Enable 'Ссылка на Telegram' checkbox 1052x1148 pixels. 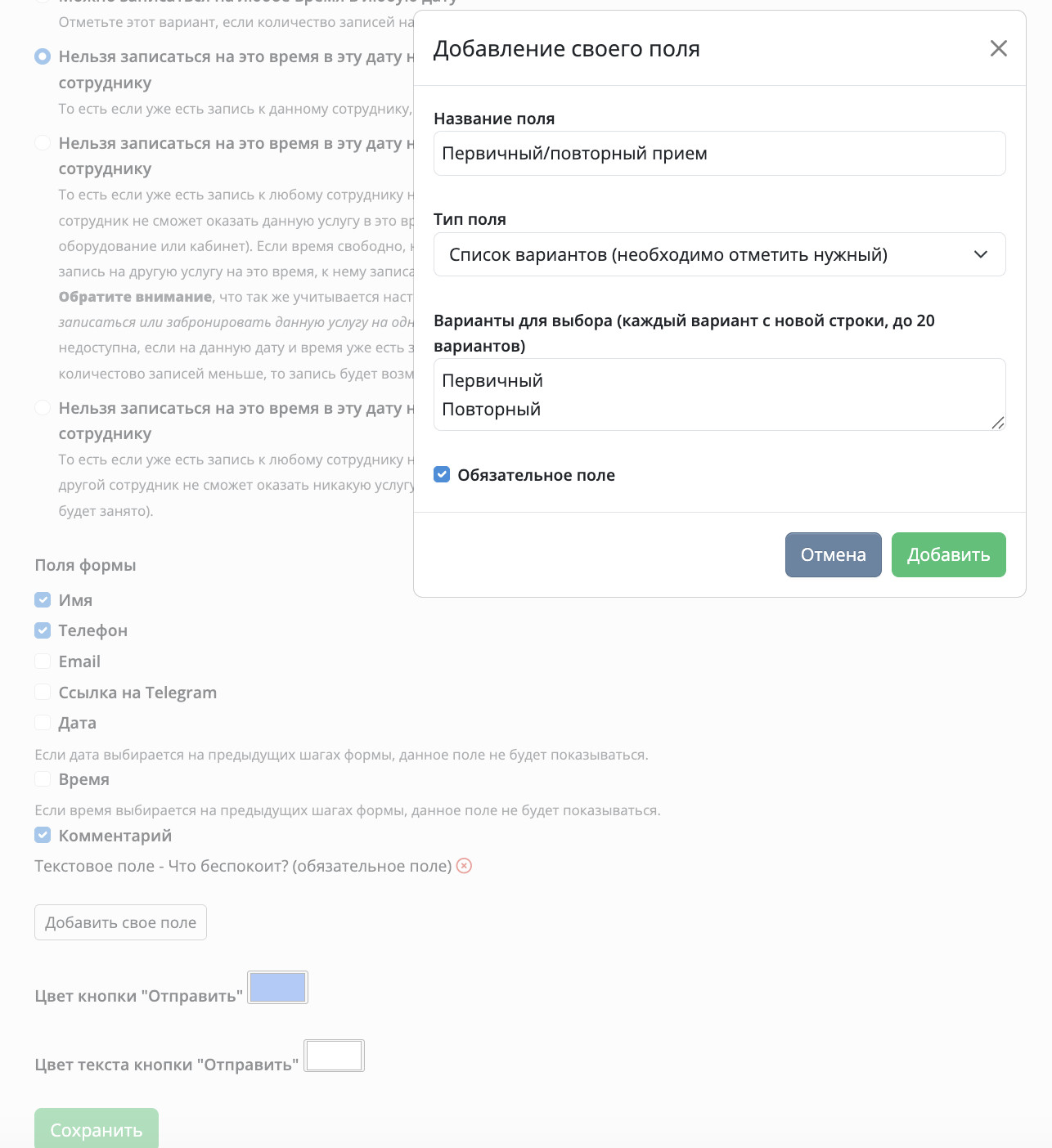pos(43,693)
